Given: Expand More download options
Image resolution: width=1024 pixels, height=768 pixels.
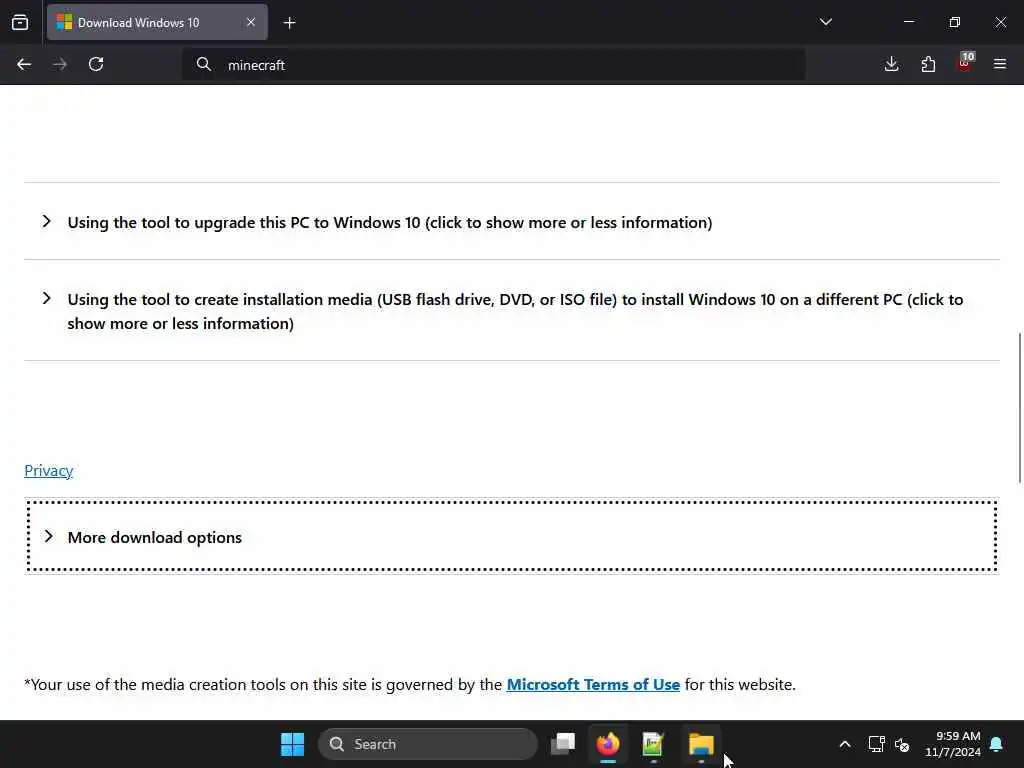Looking at the screenshot, I should coord(512,537).
